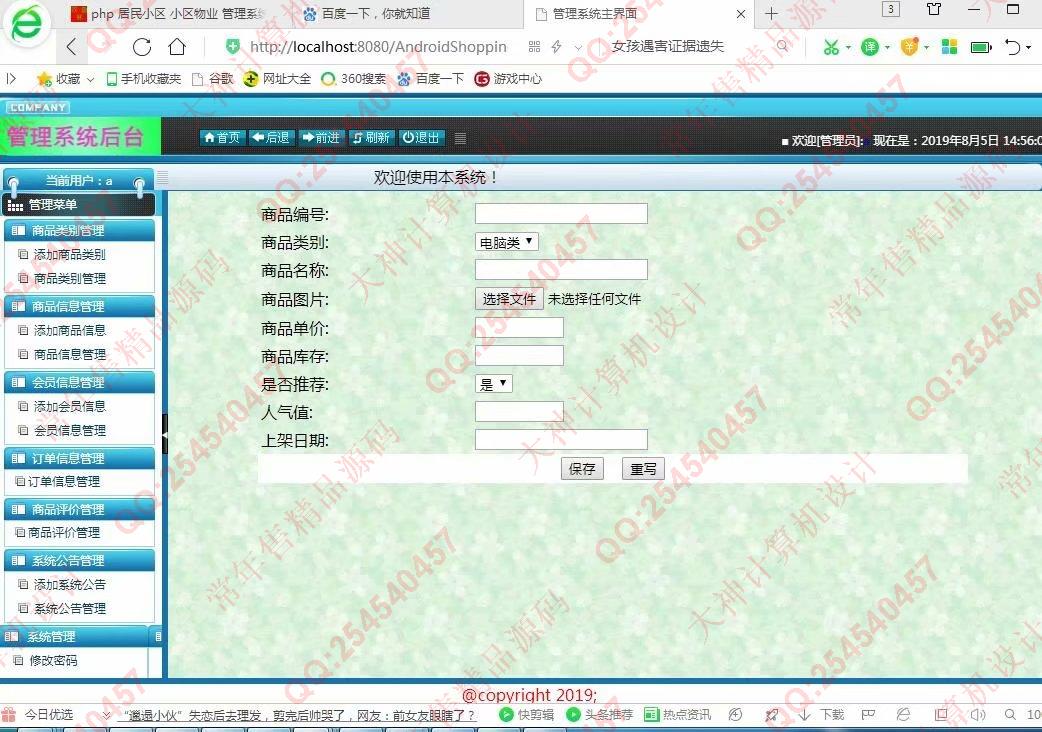Viewport: 1042px width, 732px height.
Task: Collapse the 订单信息管理 menu section
Action: tap(79, 458)
